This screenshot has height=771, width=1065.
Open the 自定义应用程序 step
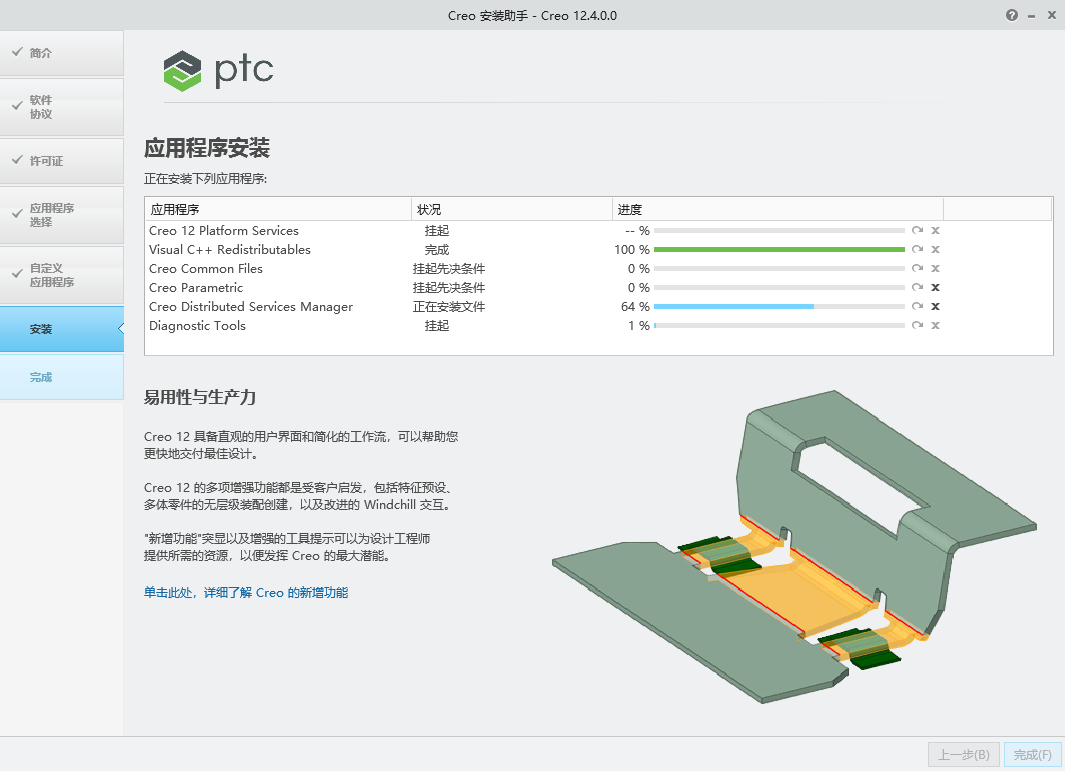click(x=61, y=275)
